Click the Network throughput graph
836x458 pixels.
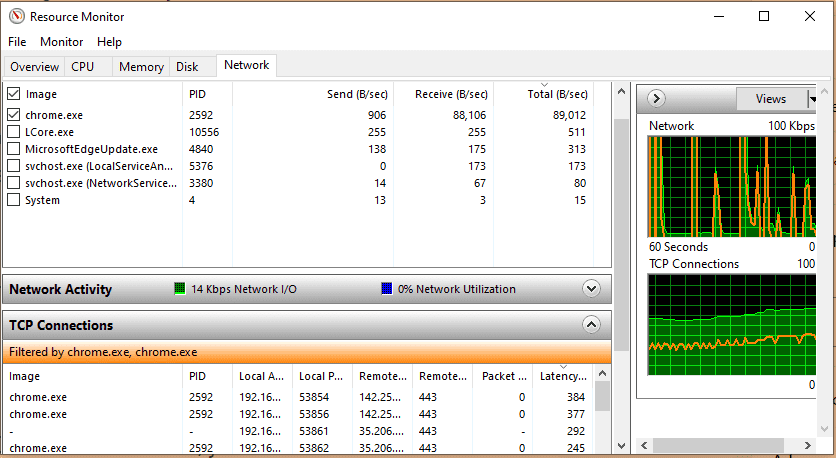coord(732,187)
